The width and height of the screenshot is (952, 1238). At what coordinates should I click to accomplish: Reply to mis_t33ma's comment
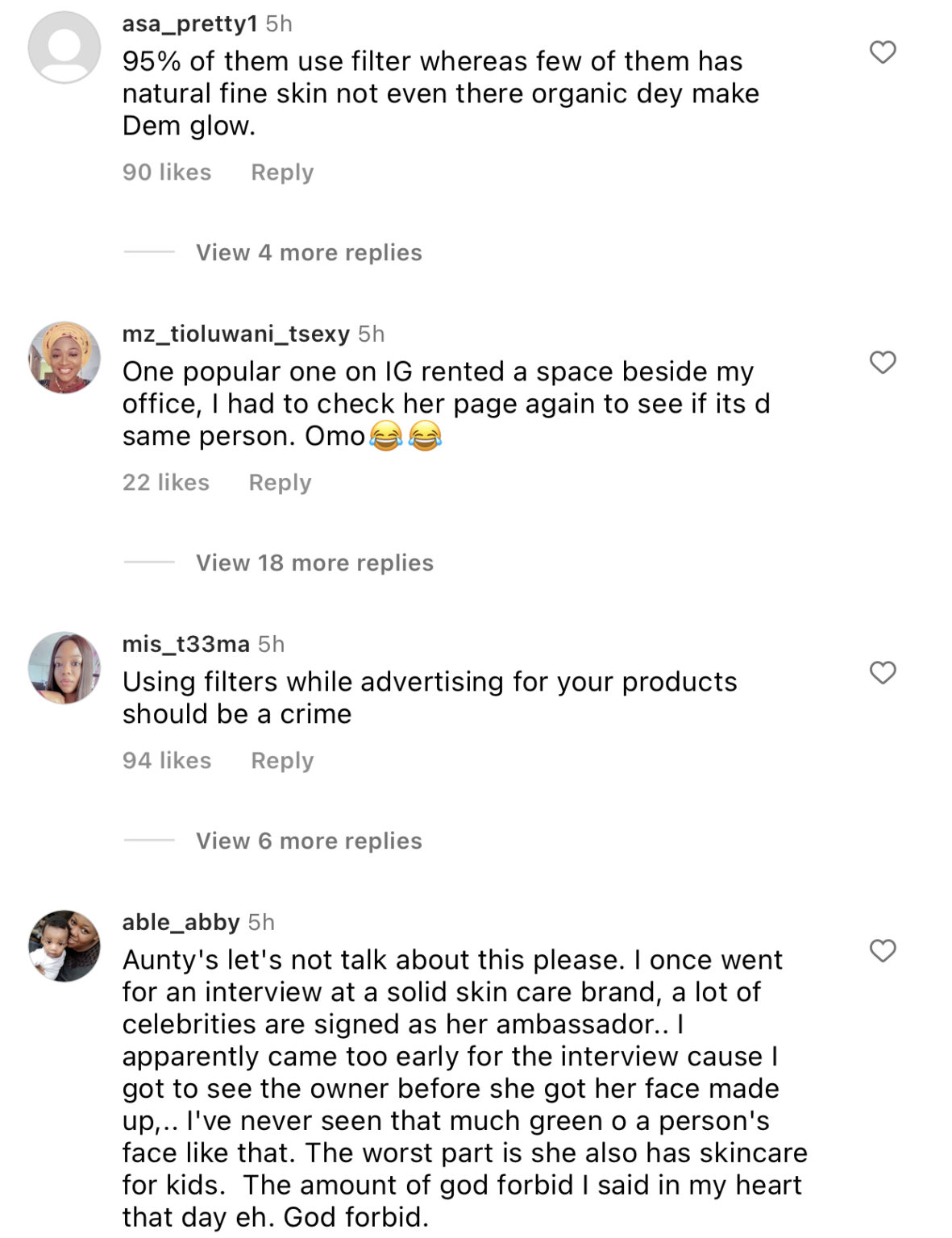point(282,761)
